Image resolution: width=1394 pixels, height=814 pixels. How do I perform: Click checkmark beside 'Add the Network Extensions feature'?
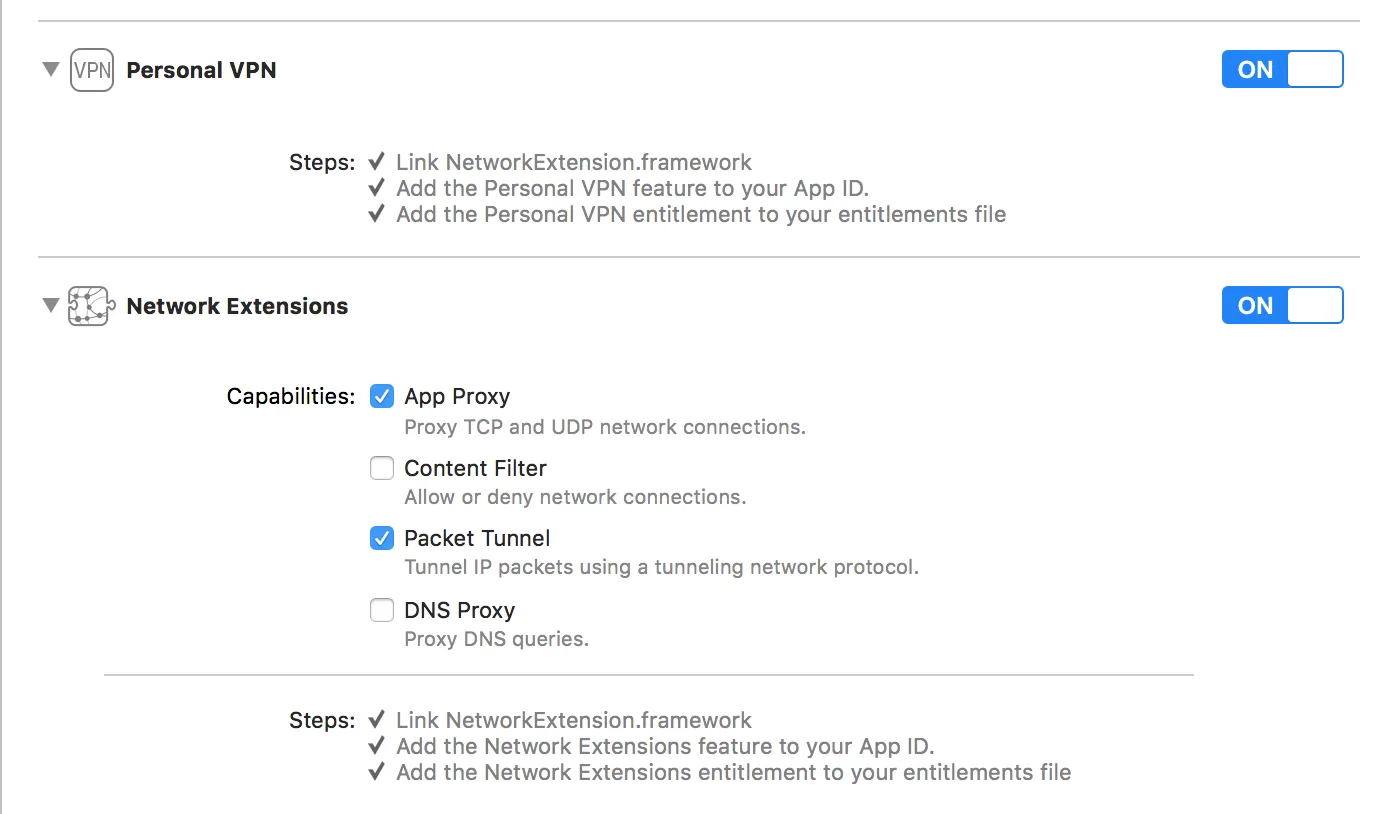[377, 746]
